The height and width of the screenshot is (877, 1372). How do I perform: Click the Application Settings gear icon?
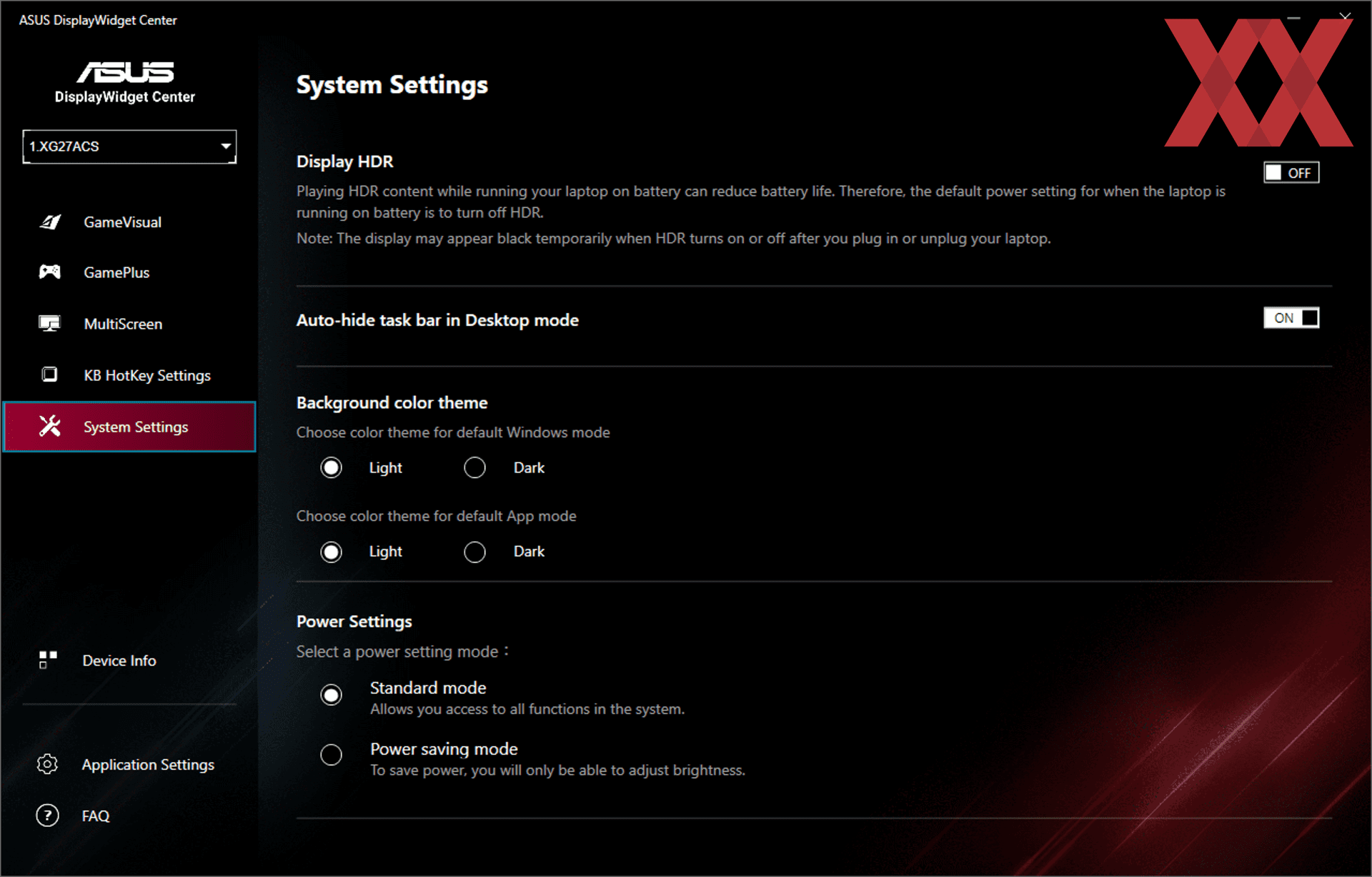click(x=47, y=764)
